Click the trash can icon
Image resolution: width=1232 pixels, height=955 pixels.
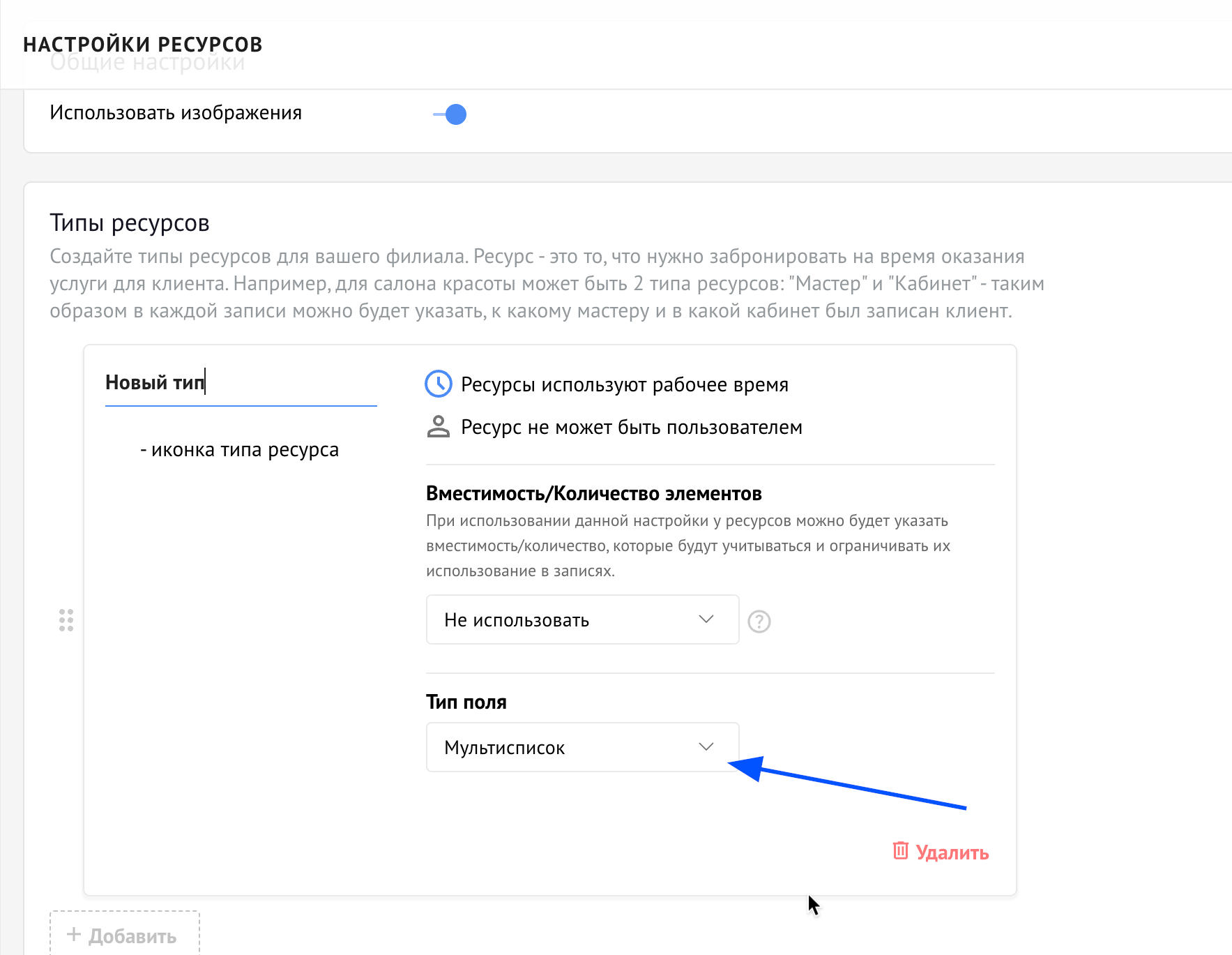[901, 851]
